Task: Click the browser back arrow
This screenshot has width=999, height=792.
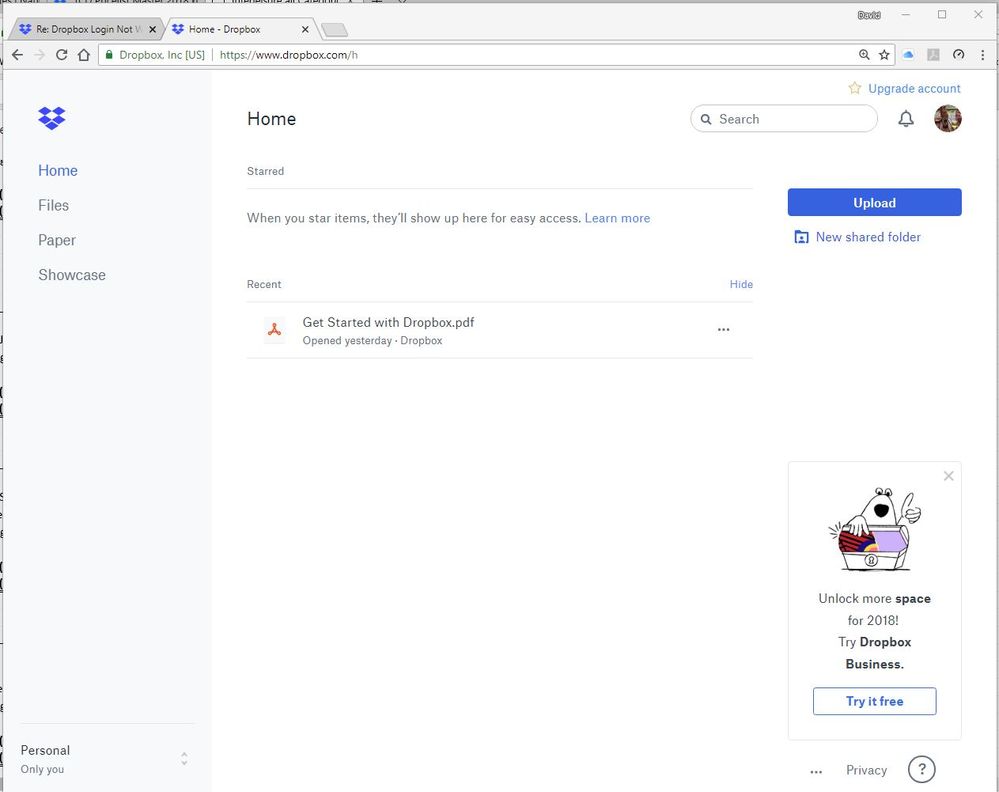Action: 17,55
